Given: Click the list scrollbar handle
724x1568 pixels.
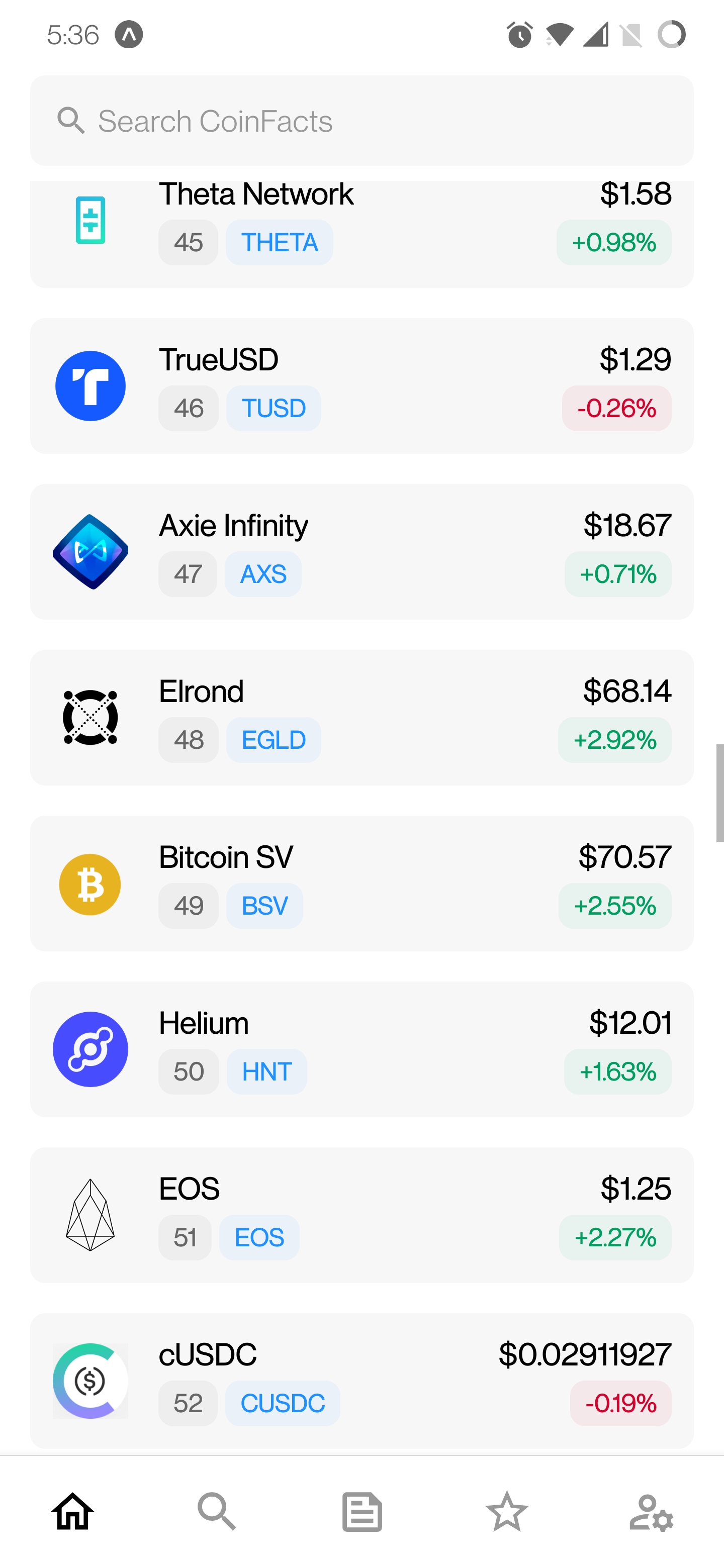Looking at the screenshot, I should pos(719,793).
